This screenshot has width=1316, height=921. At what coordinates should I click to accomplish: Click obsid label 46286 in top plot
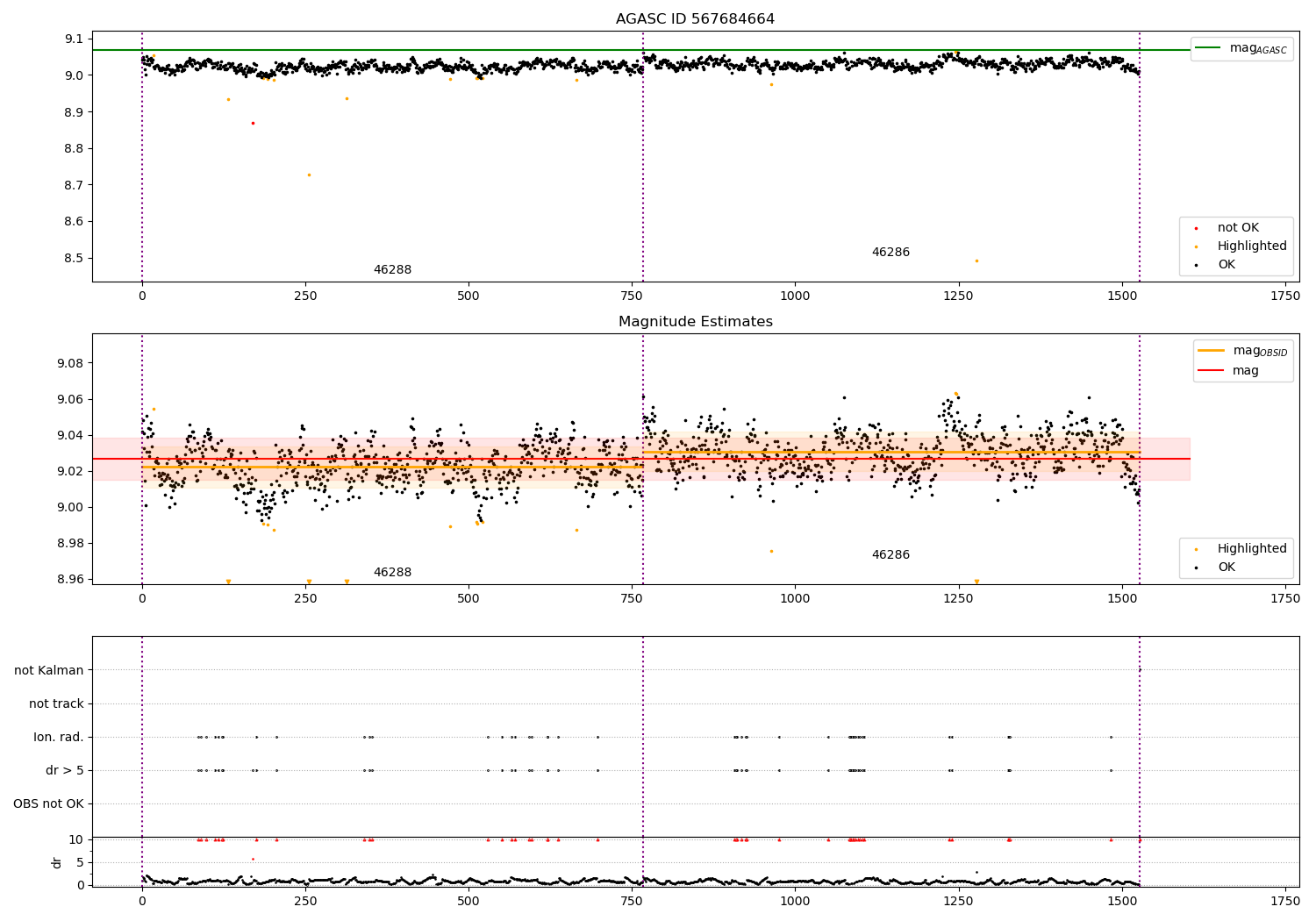tap(890, 253)
